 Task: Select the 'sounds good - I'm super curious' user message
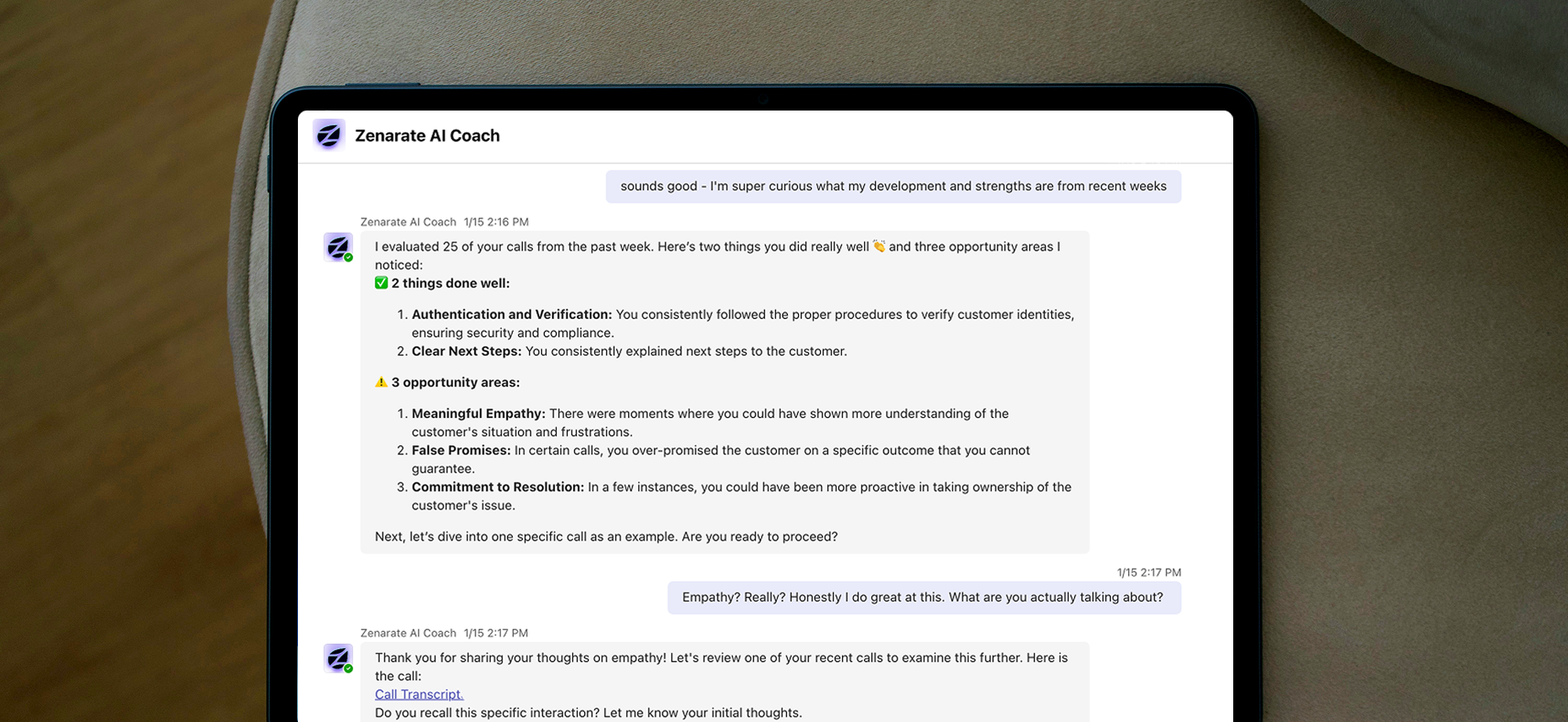pos(893,187)
